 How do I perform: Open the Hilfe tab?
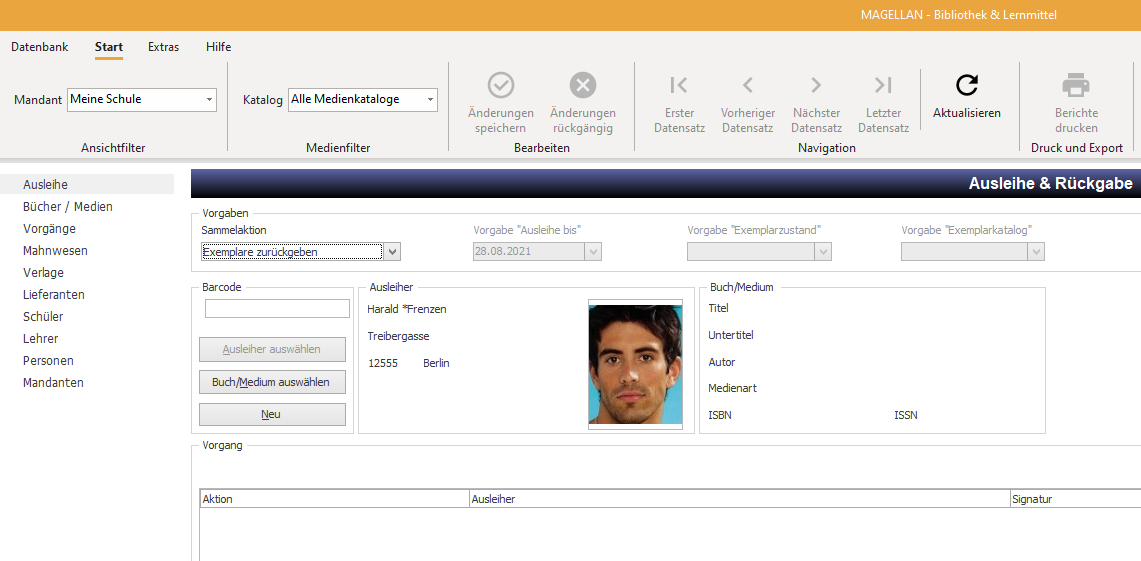pos(218,47)
